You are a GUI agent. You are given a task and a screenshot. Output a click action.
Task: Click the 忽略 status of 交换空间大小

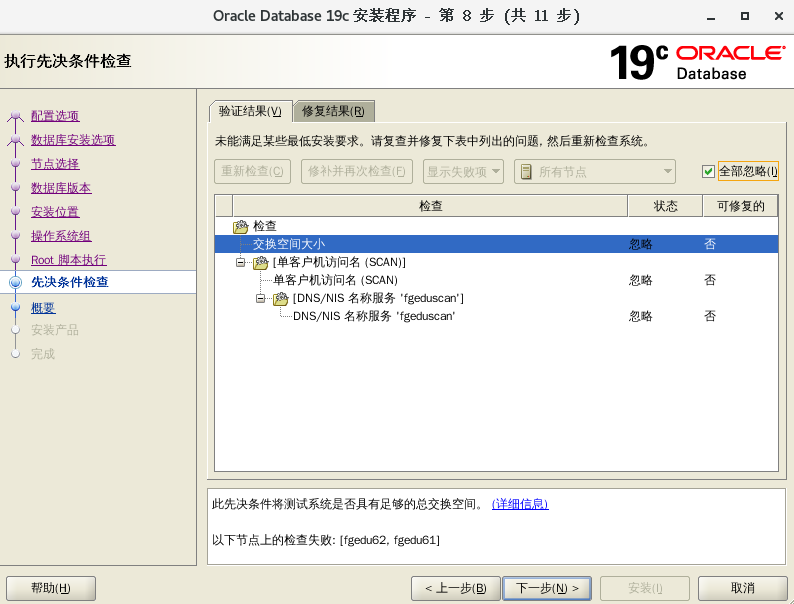(641, 245)
